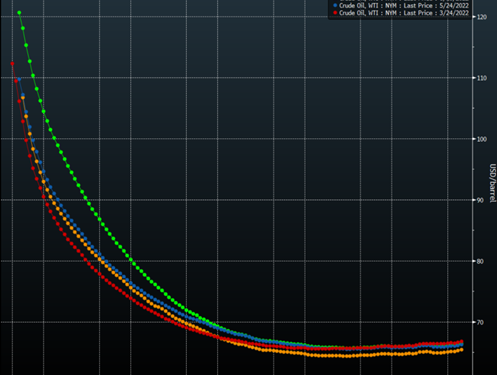The height and width of the screenshot is (375, 497).
Task: Click the 110 price axis label
Action: [x=482, y=78]
